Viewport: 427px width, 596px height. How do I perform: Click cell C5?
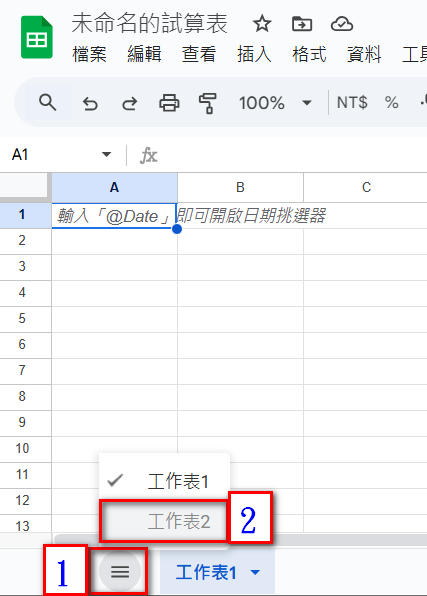pyautogui.click(x=366, y=319)
